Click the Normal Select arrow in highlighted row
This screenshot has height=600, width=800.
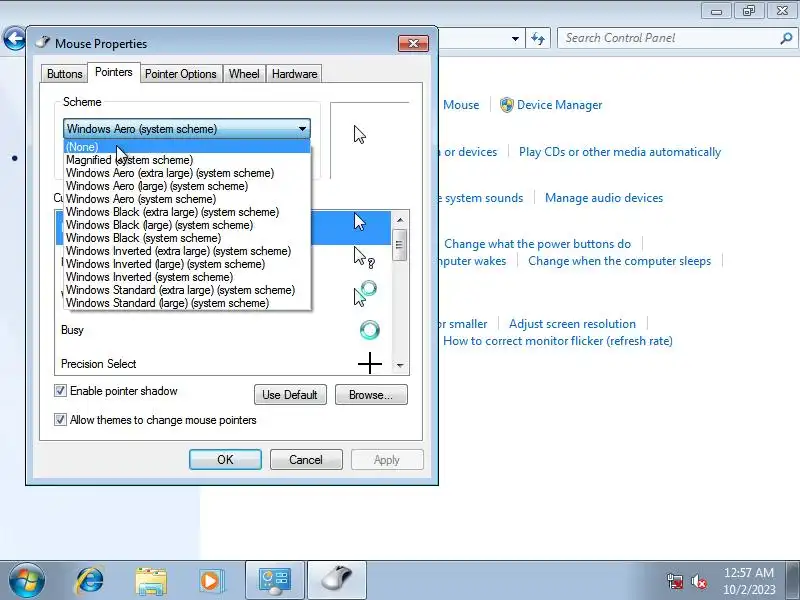point(360,222)
